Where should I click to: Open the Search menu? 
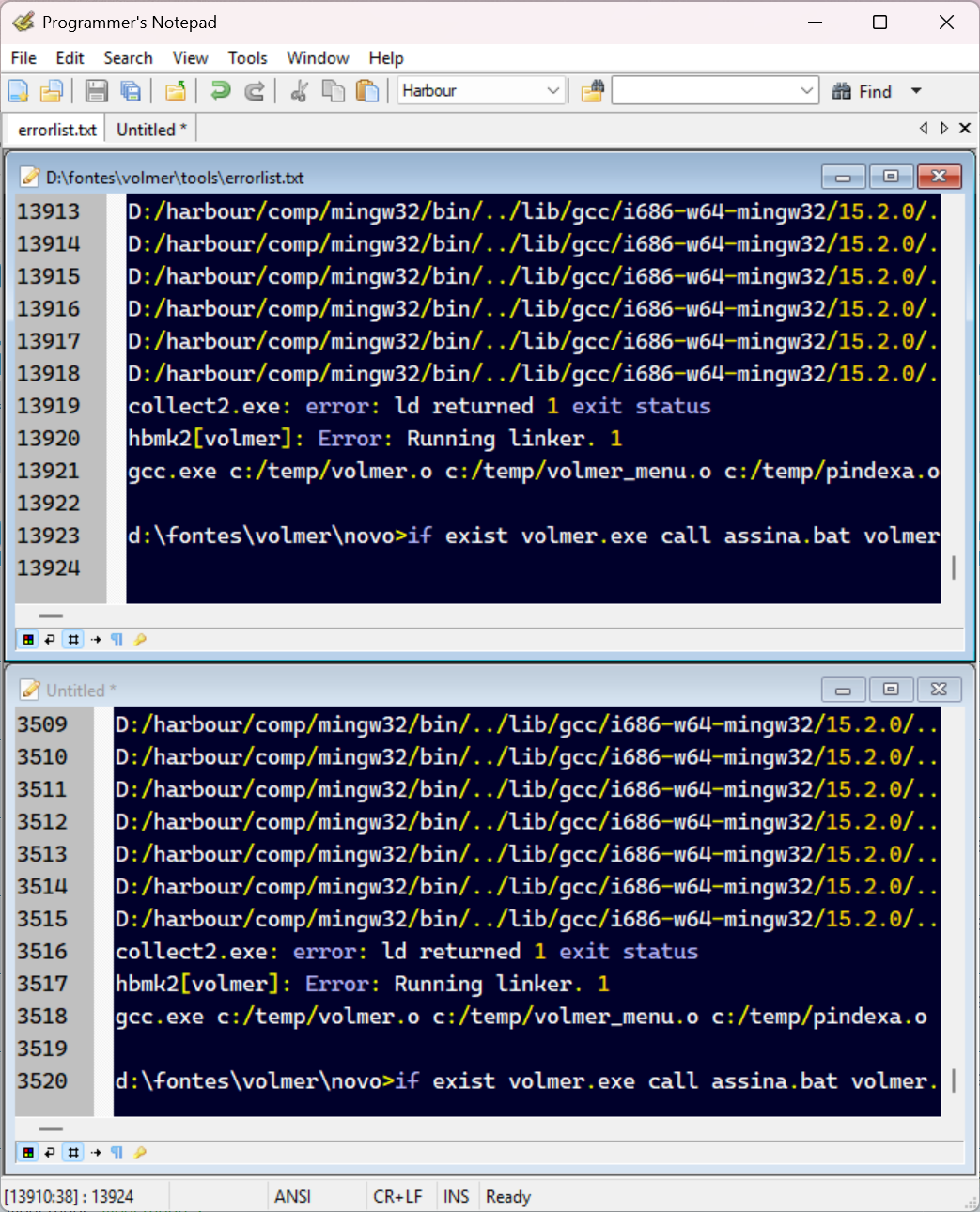pos(128,58)
